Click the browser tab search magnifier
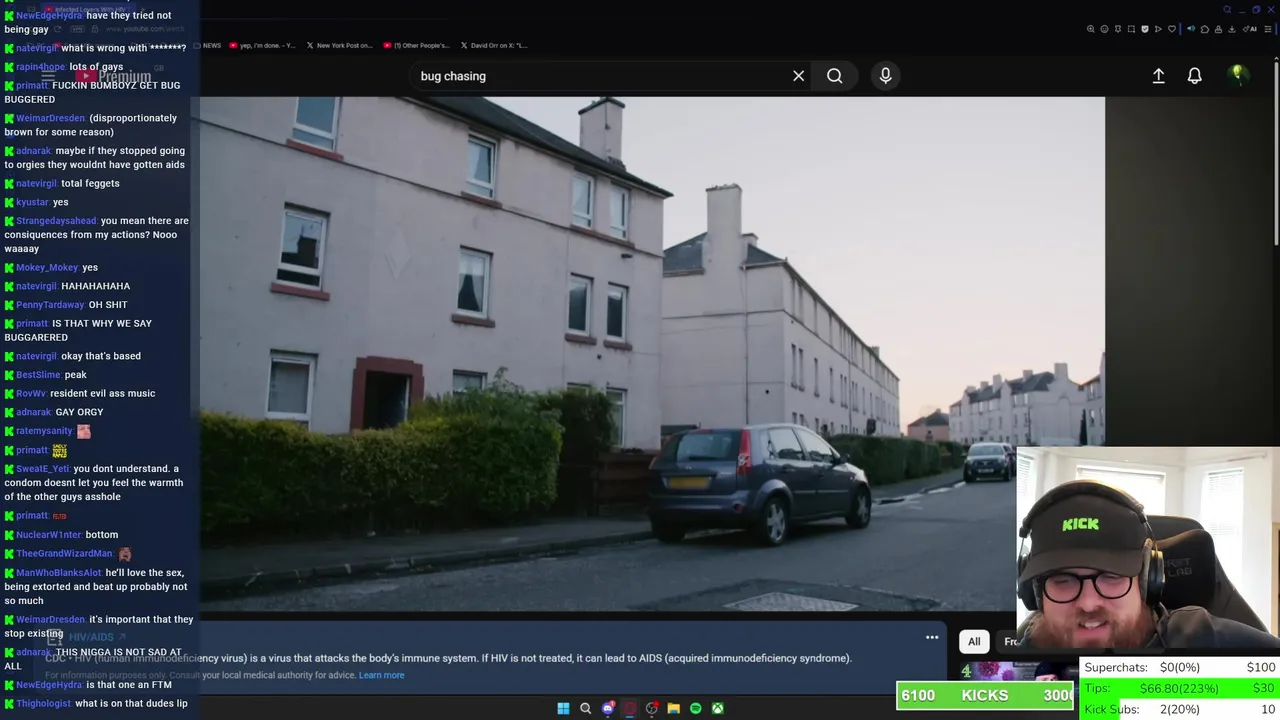The height and width of the screenshot is (720, 1280). [1227, 10]
